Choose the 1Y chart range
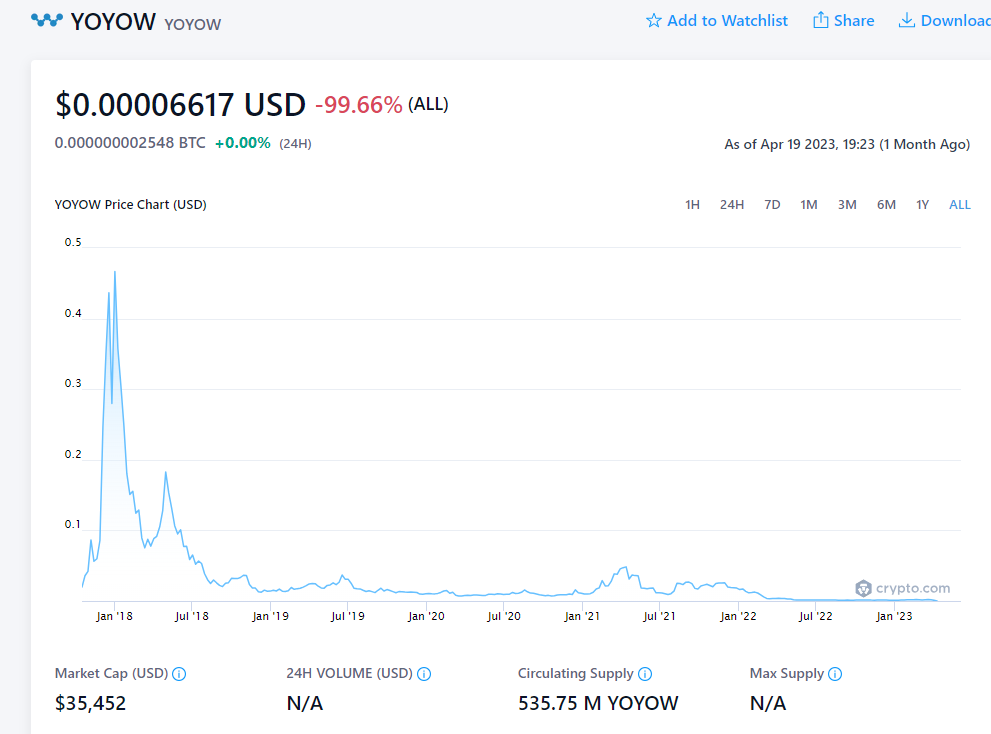The image size is (991, 734). point(923,205)
